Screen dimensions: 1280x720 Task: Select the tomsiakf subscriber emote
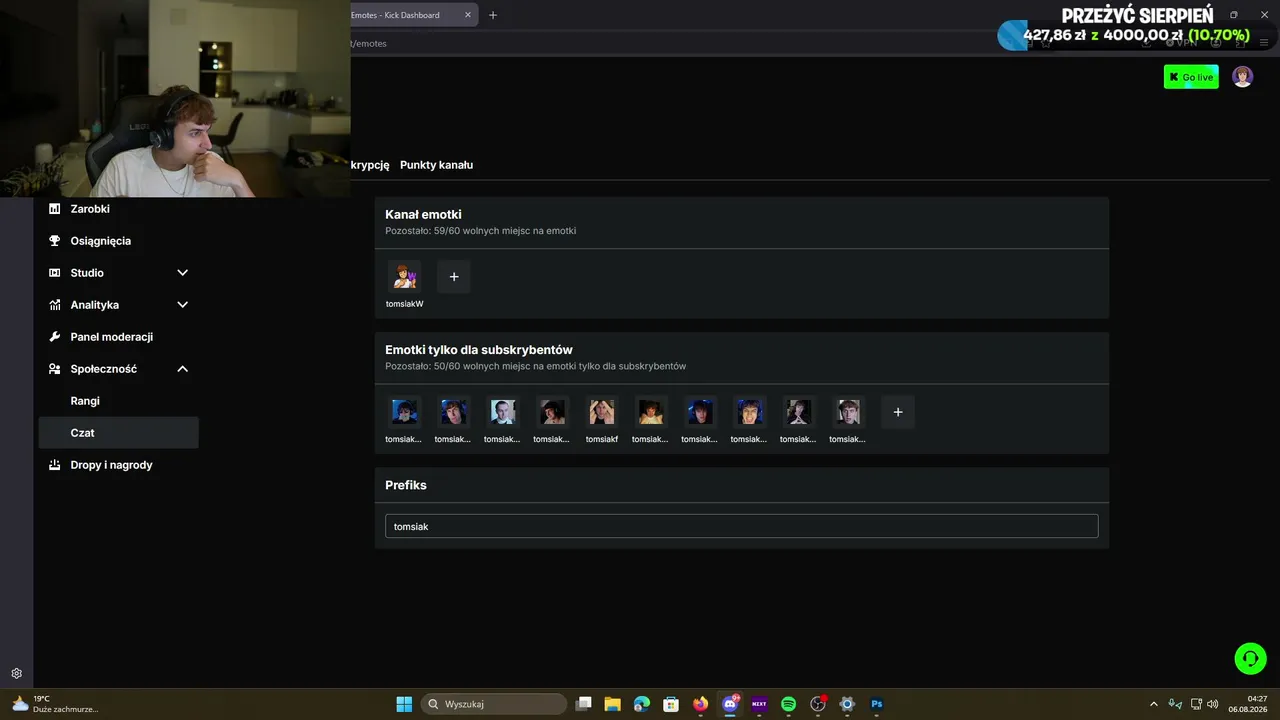[x=601, y=412]
